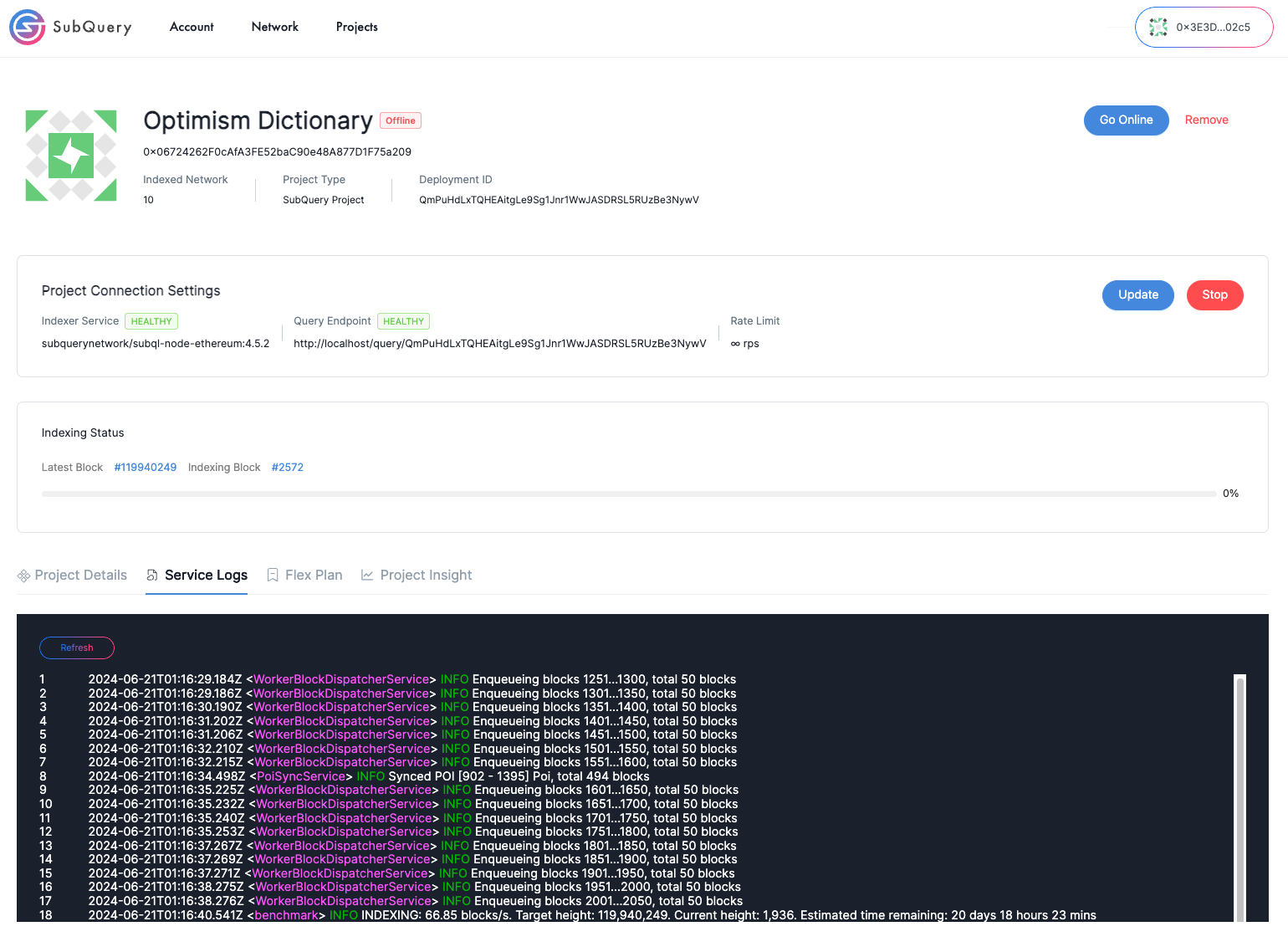Open the wallet address 0x3E3D...02c5 button
The height and width of the screenshot is (952, 1288).
(x=1204, y=28)
